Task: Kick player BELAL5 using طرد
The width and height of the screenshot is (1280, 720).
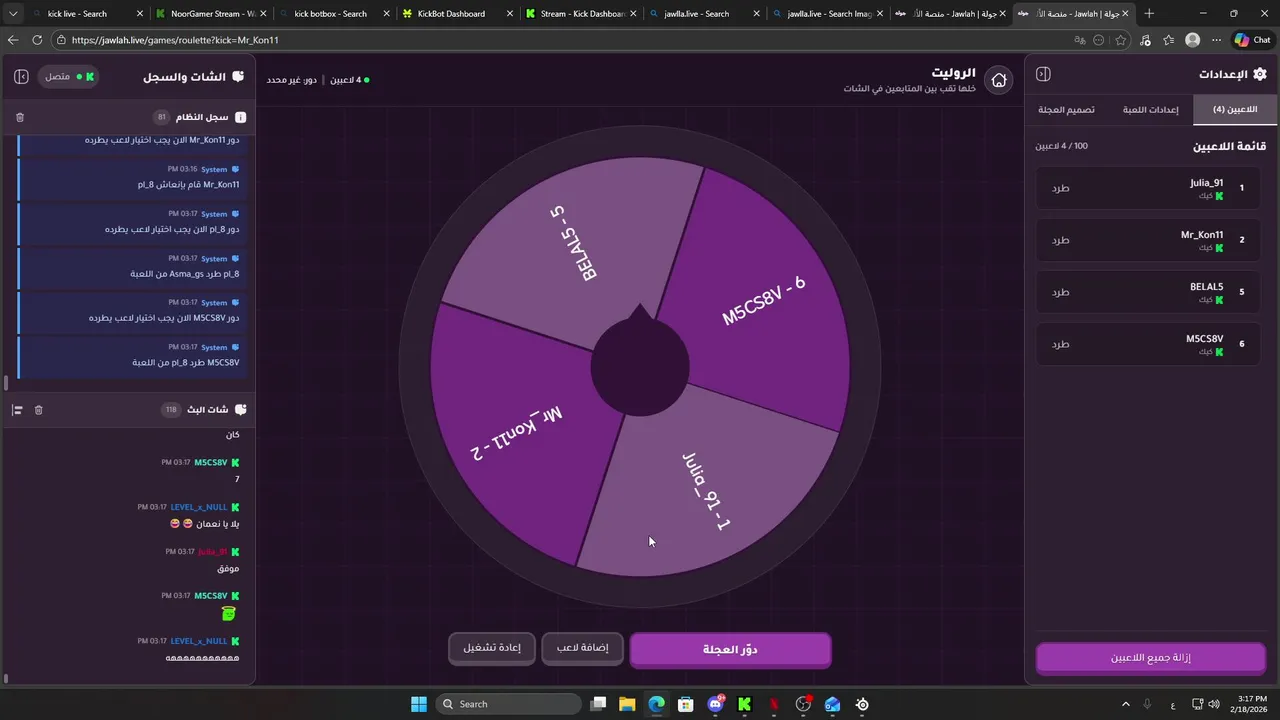Action: pos(1061,292)
